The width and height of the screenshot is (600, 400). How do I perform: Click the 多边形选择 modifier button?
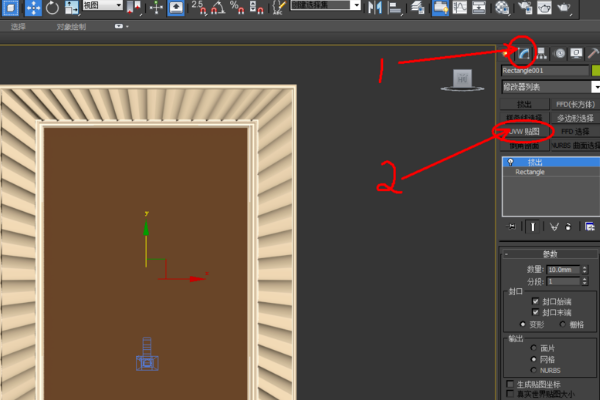575,118
